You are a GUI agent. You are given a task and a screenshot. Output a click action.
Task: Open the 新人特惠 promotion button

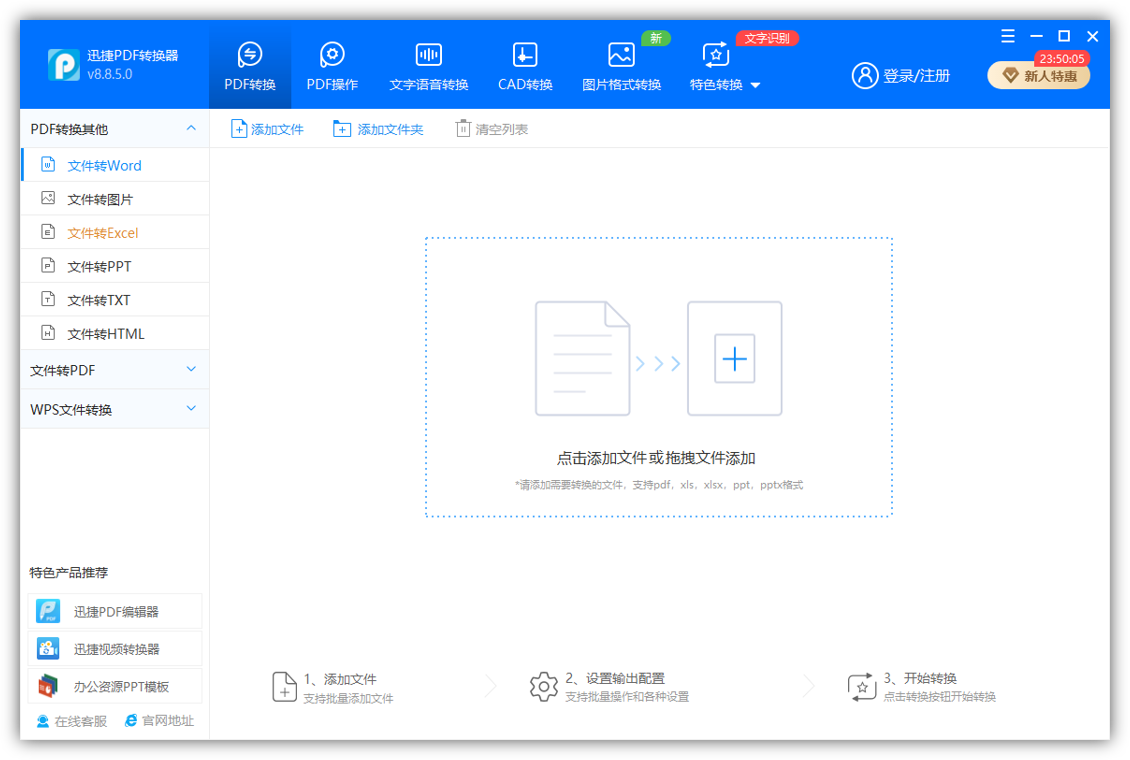tap(1038, 76)
